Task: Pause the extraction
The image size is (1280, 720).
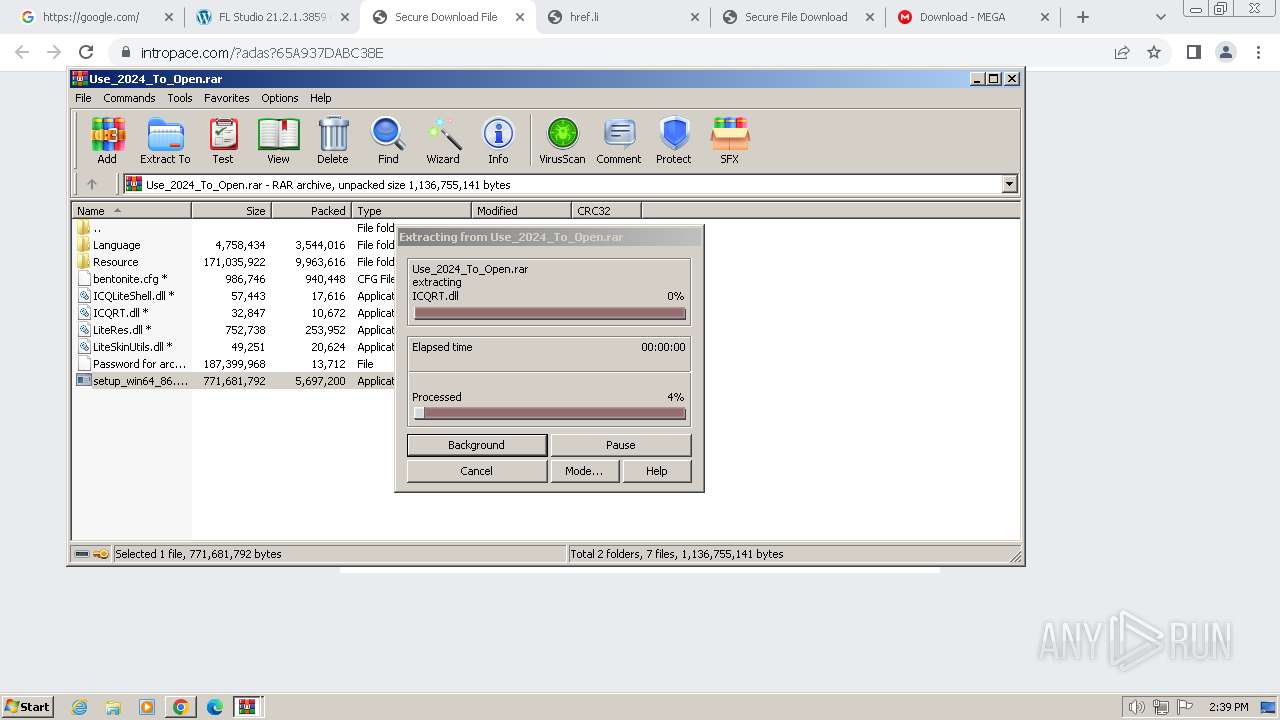Action: coord(620,445)
